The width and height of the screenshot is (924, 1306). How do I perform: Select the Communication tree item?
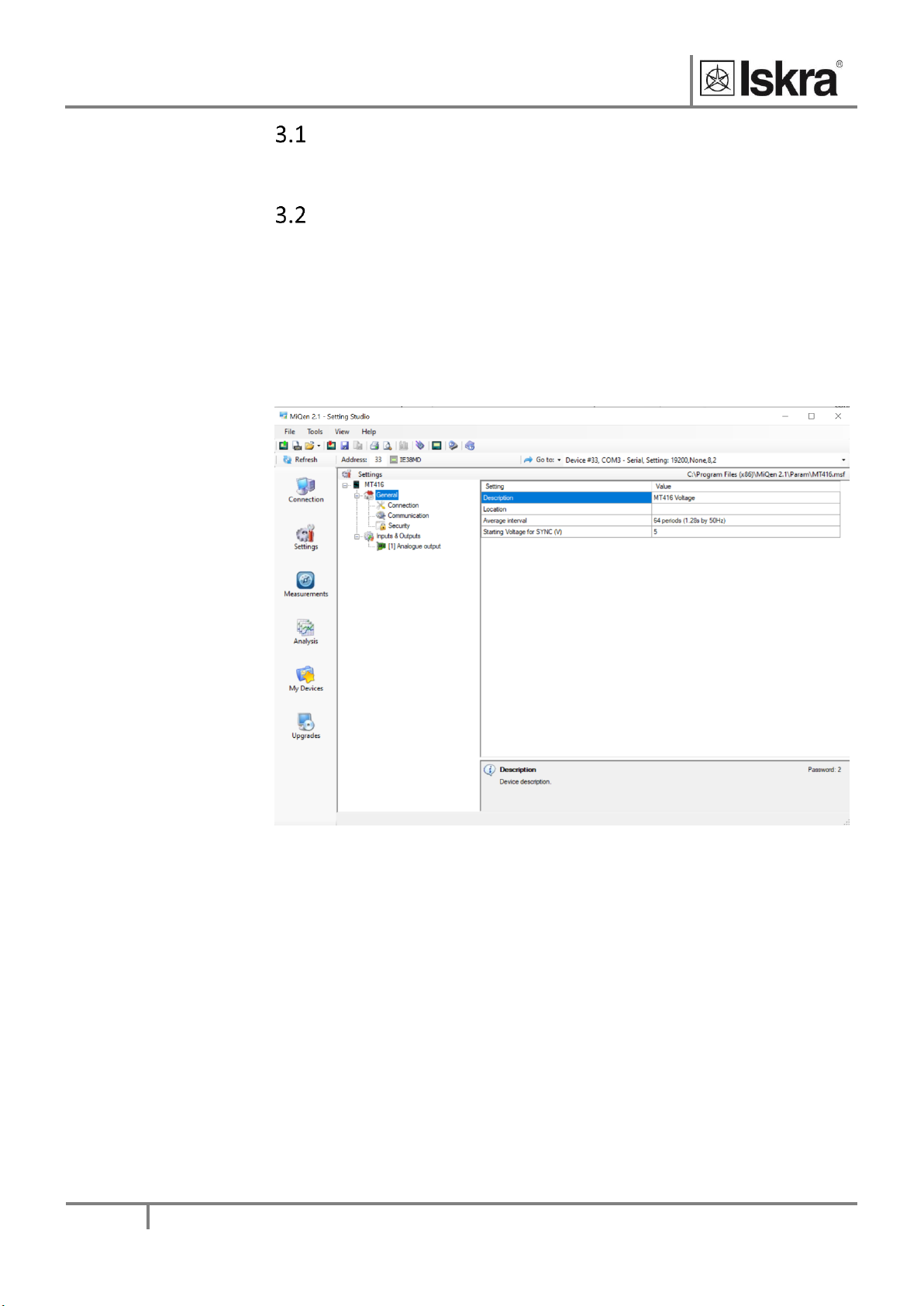(409, 515)
